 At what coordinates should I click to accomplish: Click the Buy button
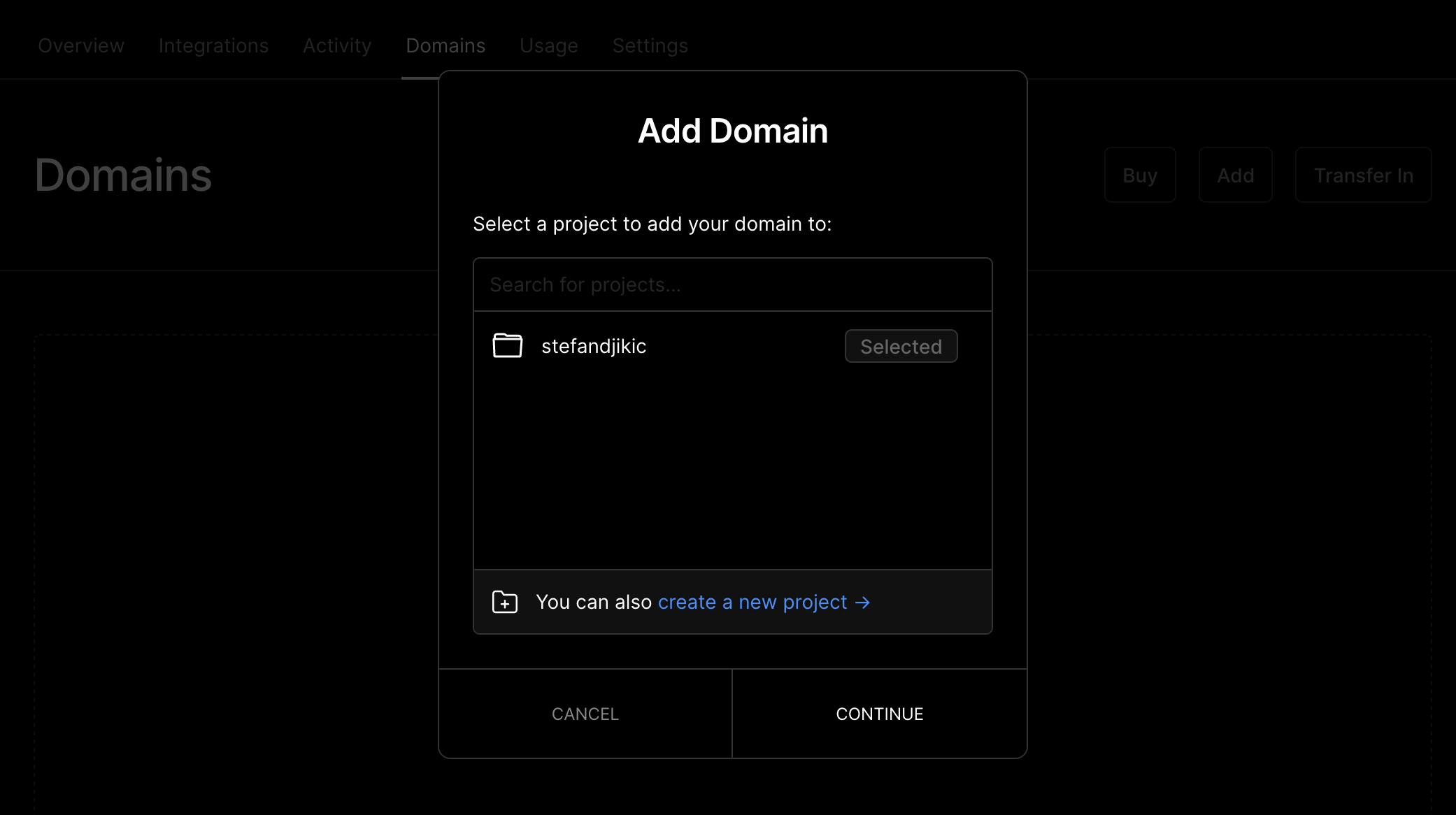(x=1140, y=175)
